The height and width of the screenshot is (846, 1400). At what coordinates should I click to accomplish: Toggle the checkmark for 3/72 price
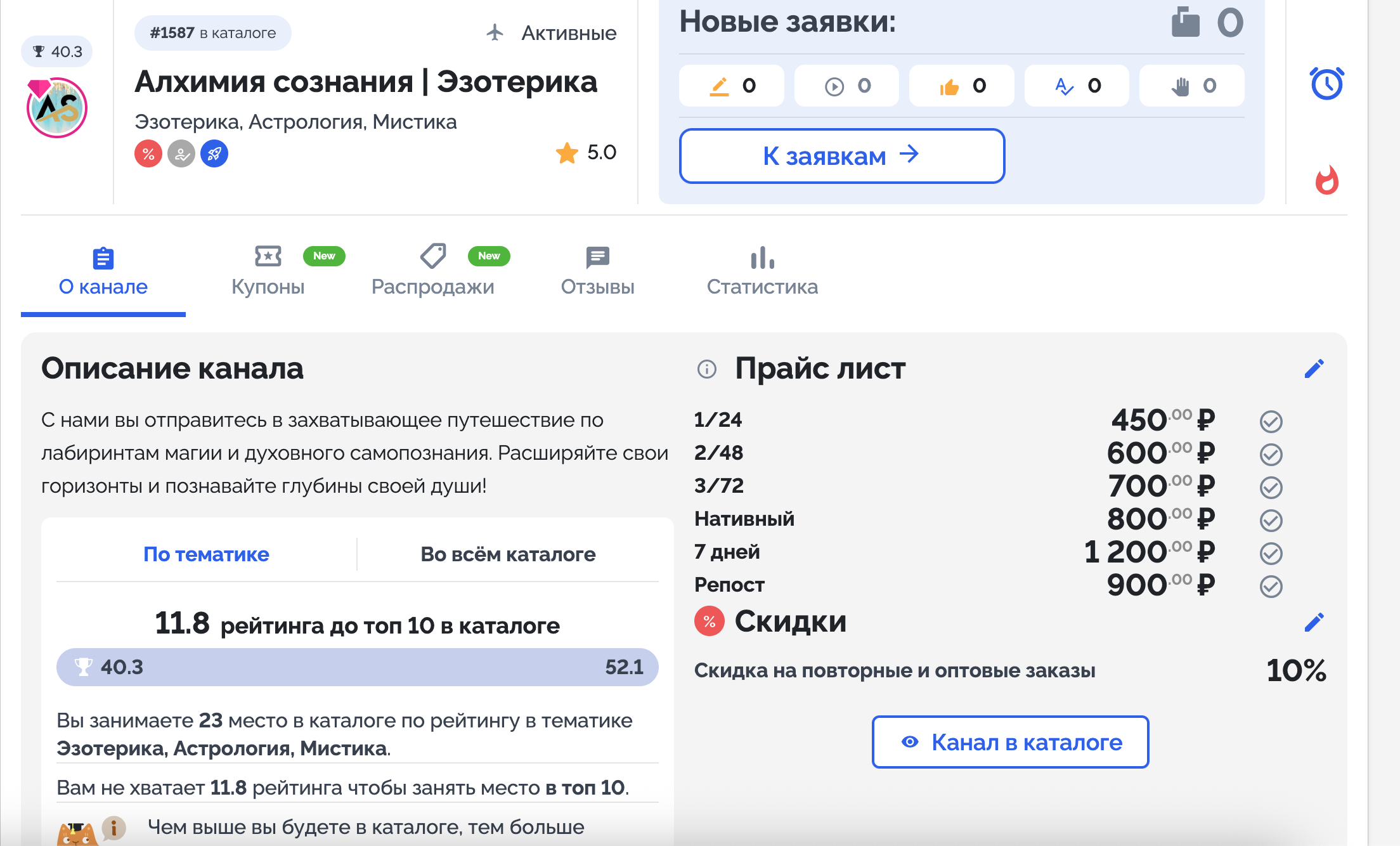point(1271,487)
